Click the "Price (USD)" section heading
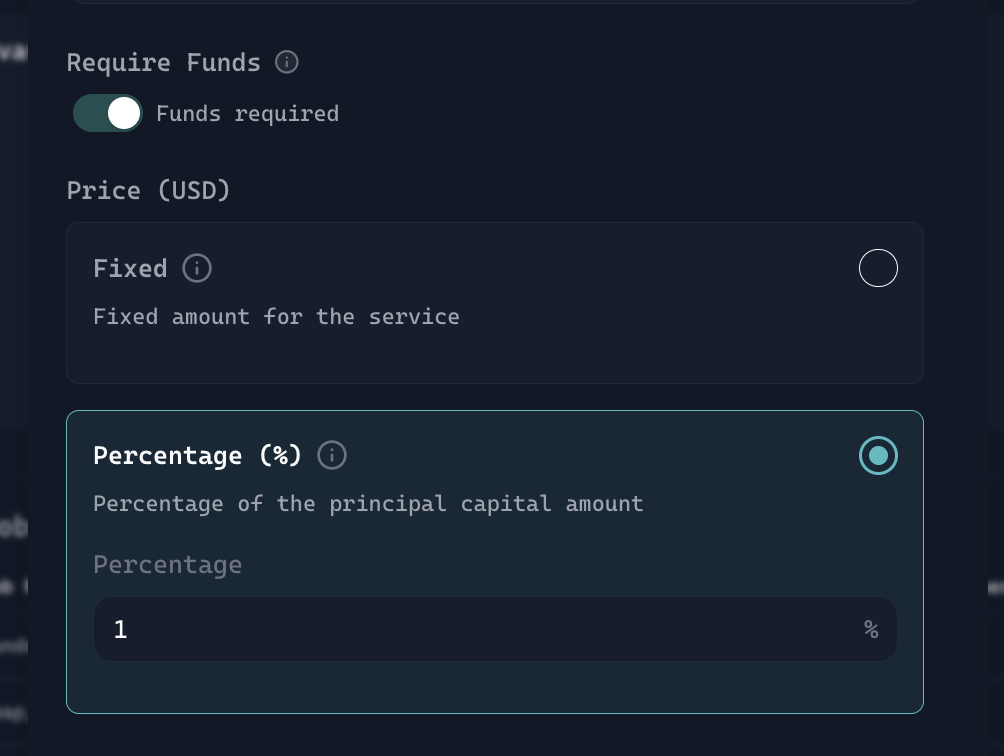 pos(148,190)
